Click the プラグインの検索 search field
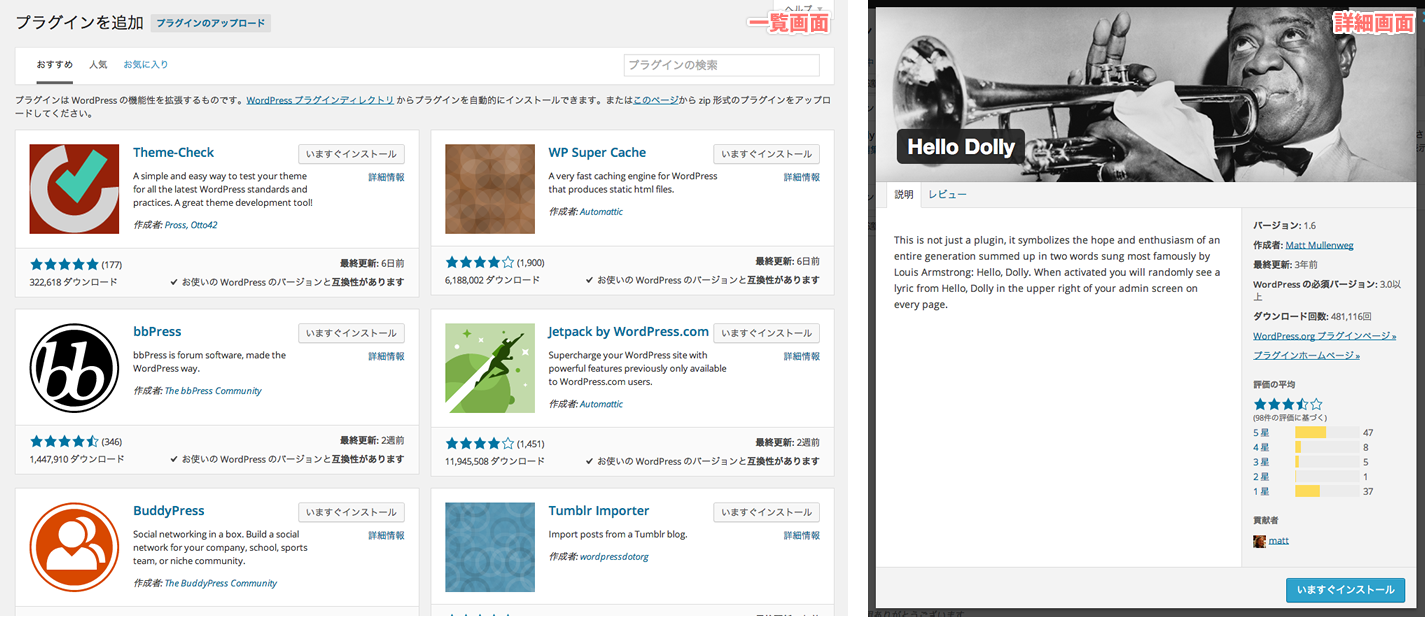 [x=721, y=65]
